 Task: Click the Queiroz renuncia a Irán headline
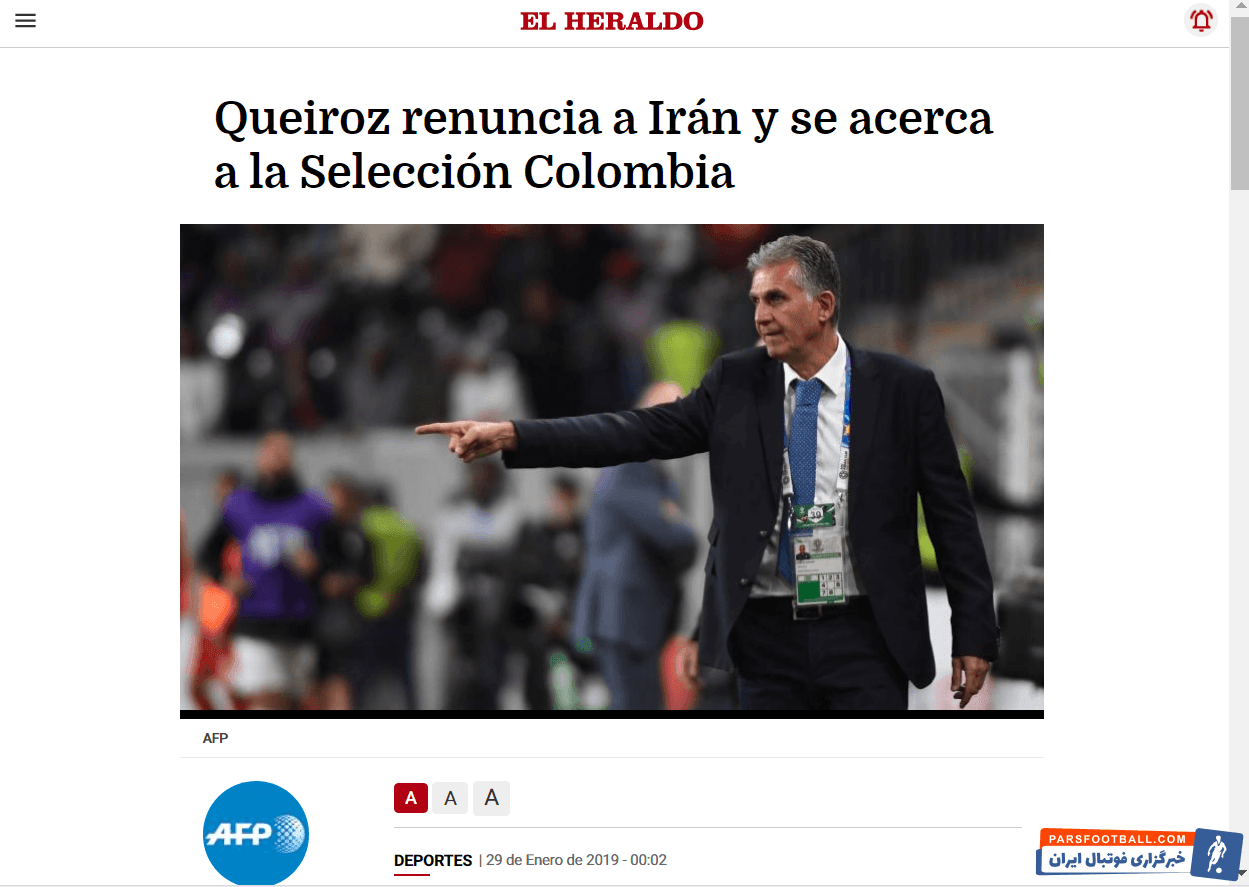click(x=604, y=145)
